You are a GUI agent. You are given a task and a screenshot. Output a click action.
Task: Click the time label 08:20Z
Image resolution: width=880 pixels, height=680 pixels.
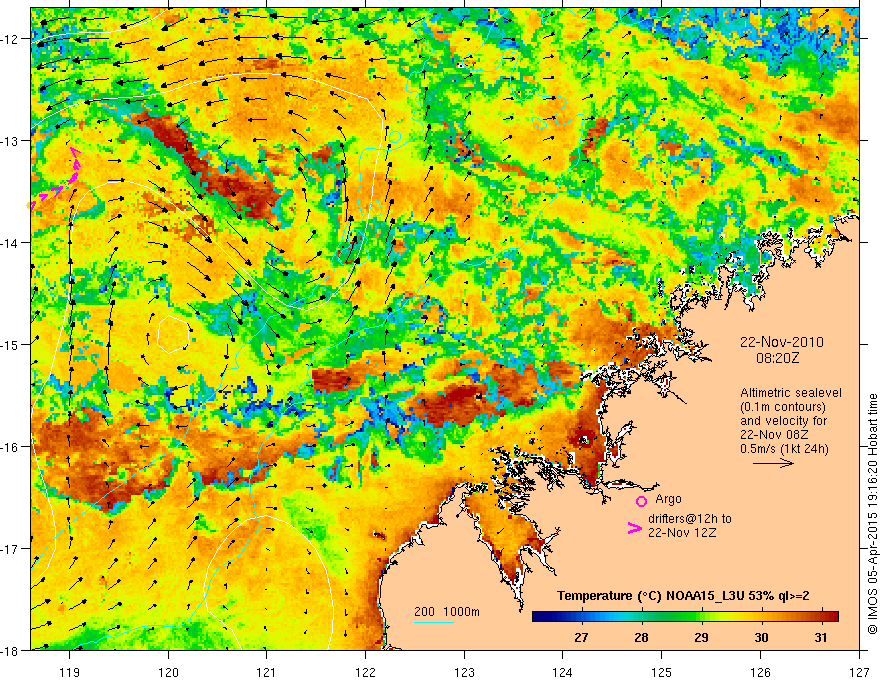(x=777, y=358)
